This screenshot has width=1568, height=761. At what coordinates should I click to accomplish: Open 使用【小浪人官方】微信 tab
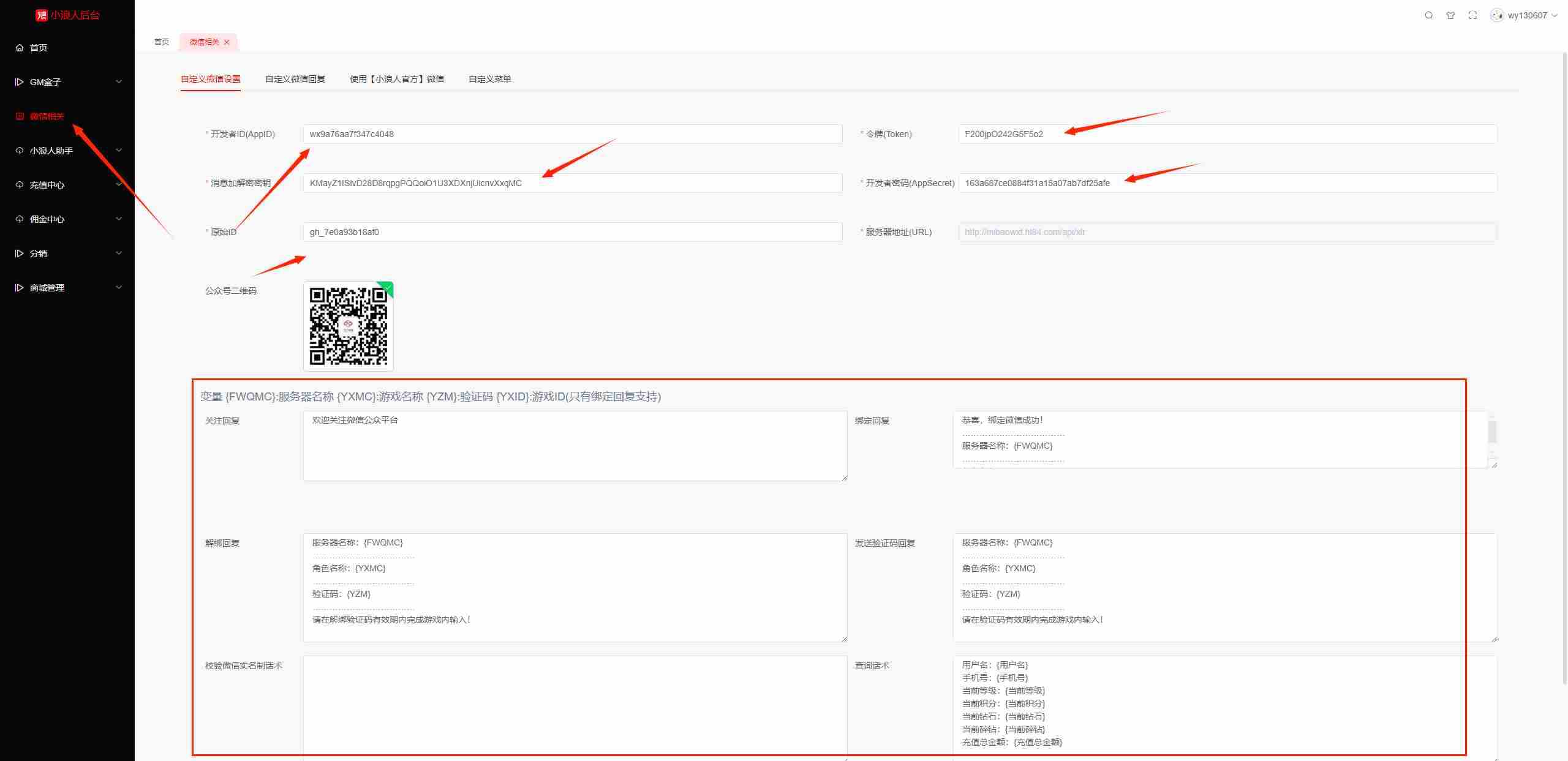tap(396, 79)
